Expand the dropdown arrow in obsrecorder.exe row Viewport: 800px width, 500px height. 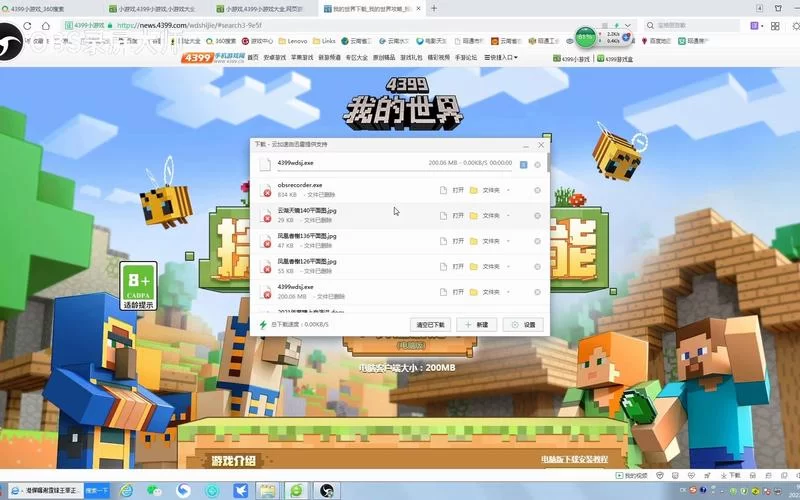(x=508, y=190)
